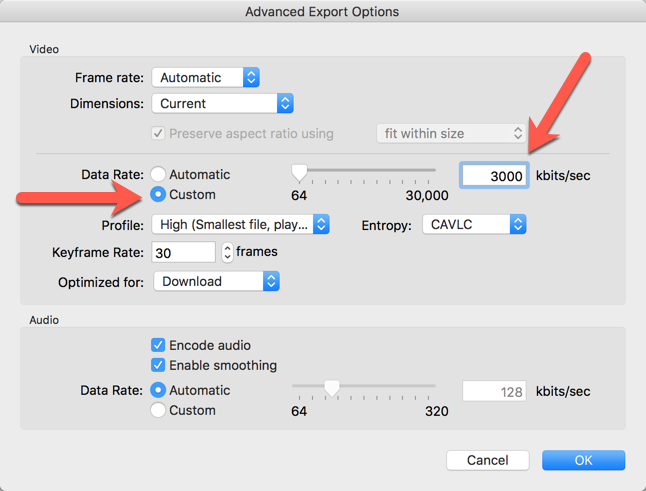Disable the Encode audio checkbox

(158, 345)
